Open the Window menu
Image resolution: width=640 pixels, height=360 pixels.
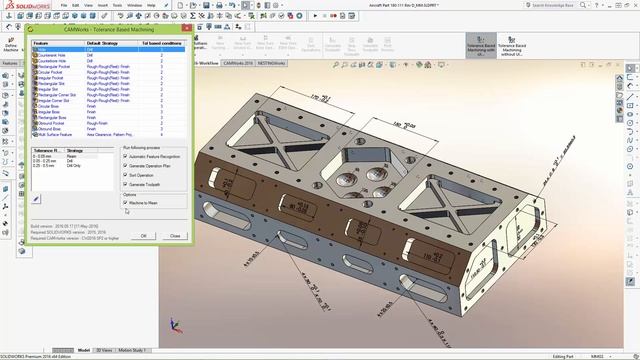pyautogui.click(x=134, y=5)
